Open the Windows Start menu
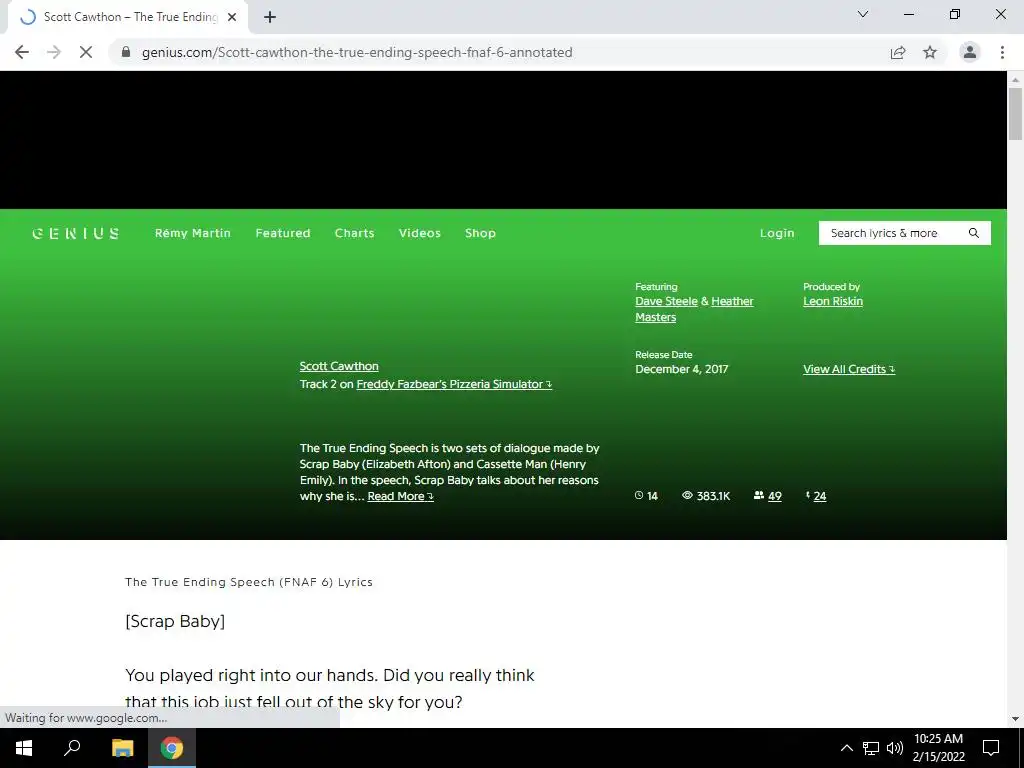 click(24, 748)
